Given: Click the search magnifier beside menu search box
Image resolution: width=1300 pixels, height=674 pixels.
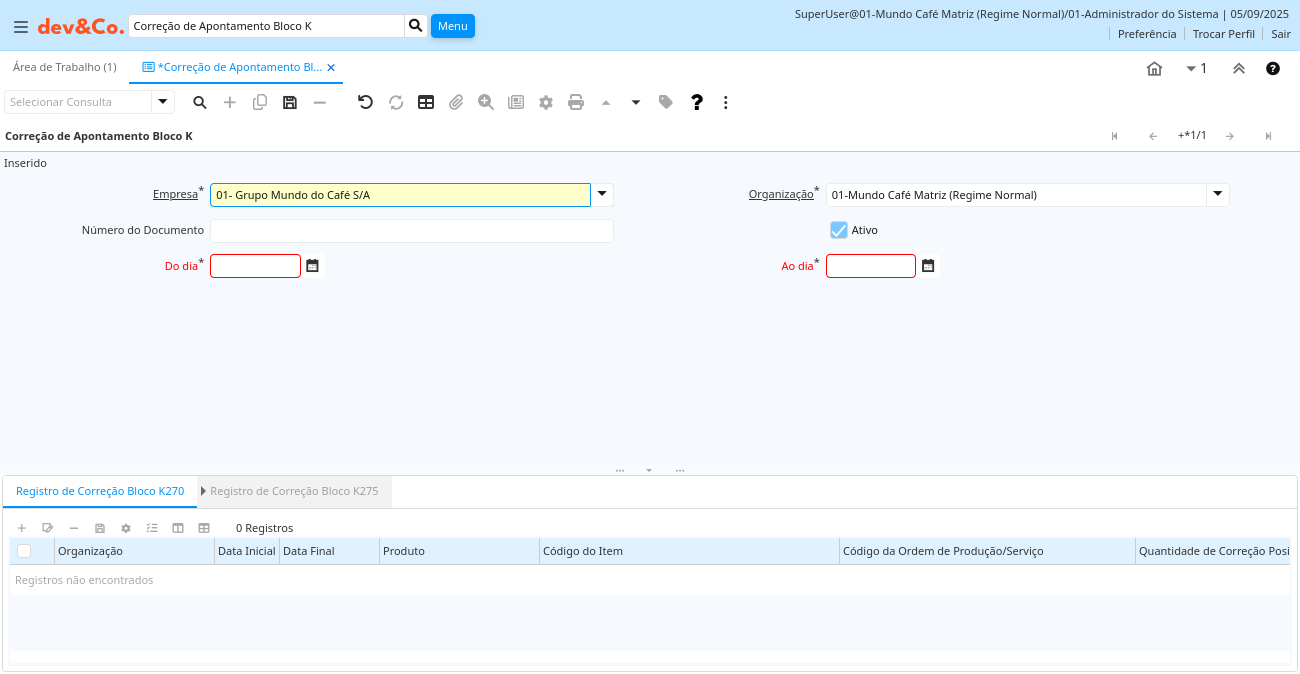Looking at the screenshot, I should click(x=416, y=26).
